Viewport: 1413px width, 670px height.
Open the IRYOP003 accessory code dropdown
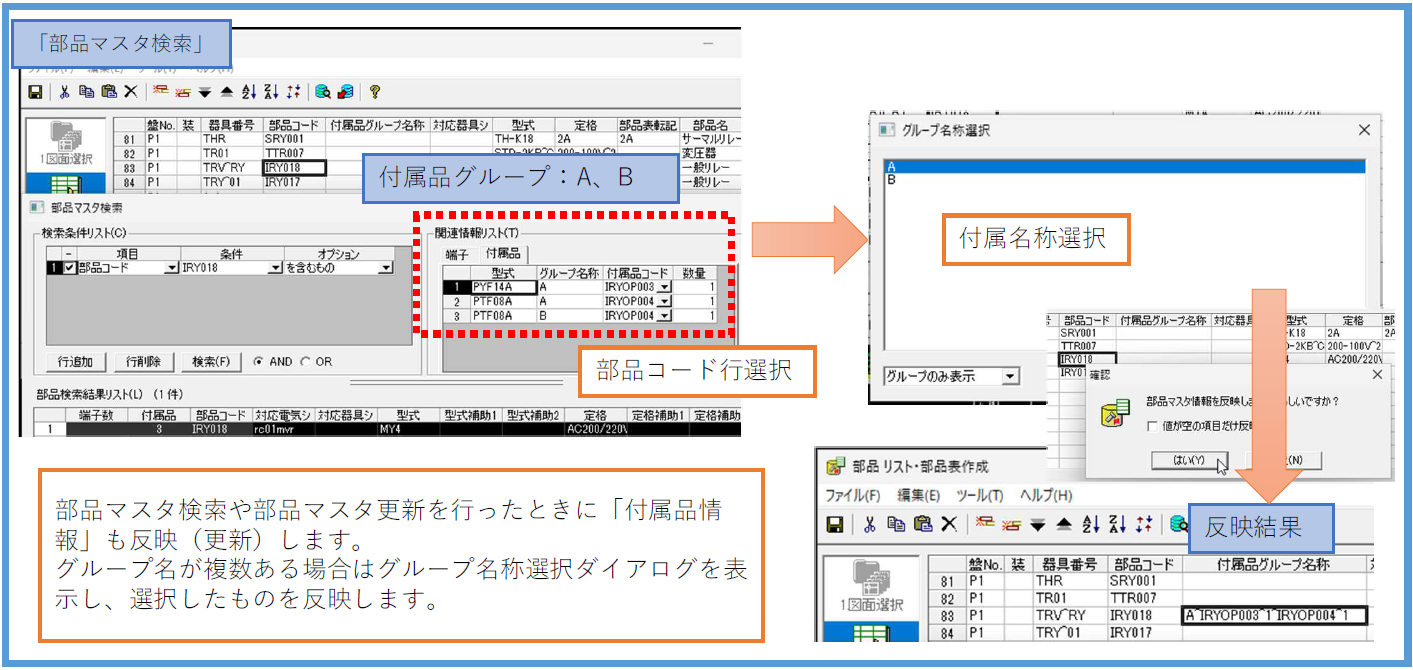[663, 287]
